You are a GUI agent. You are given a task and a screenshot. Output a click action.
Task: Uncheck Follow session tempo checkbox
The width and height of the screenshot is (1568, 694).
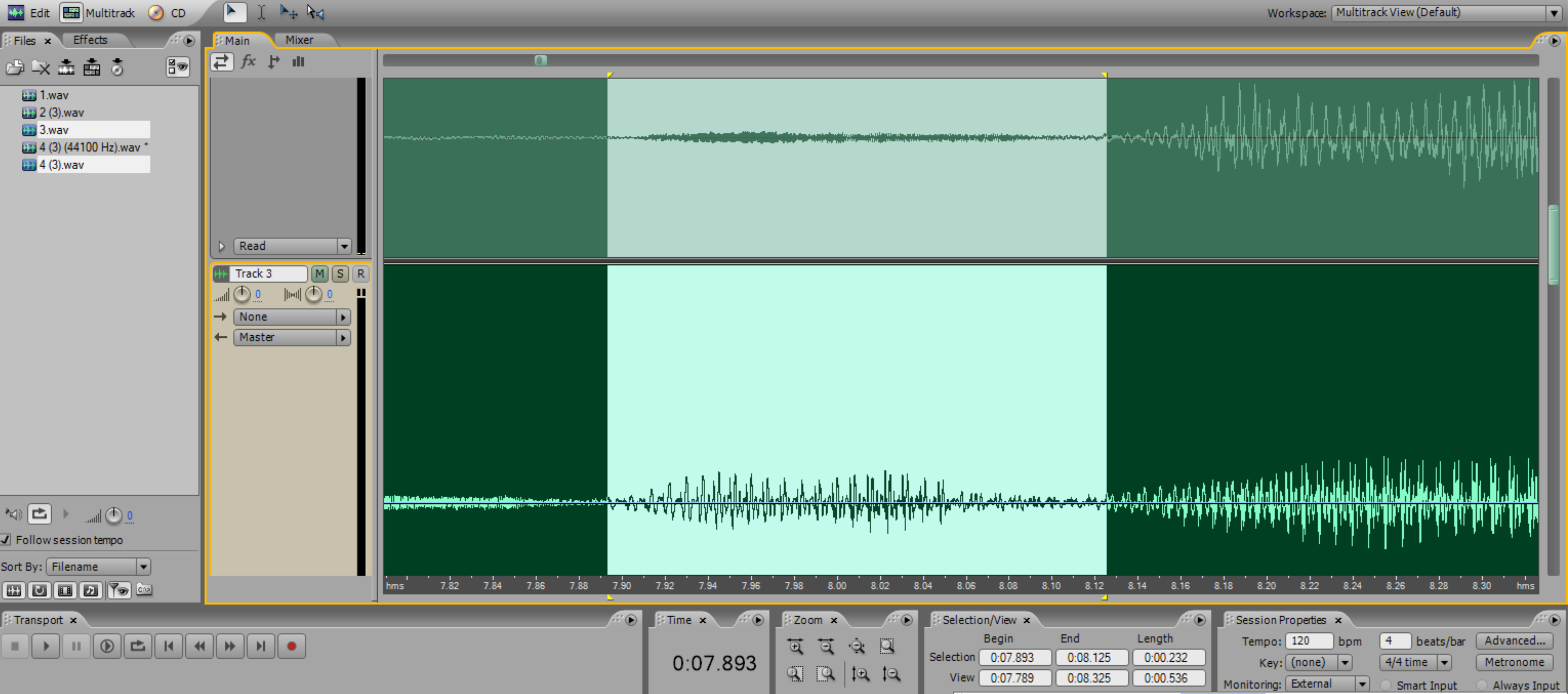click(x=5, y=540)
